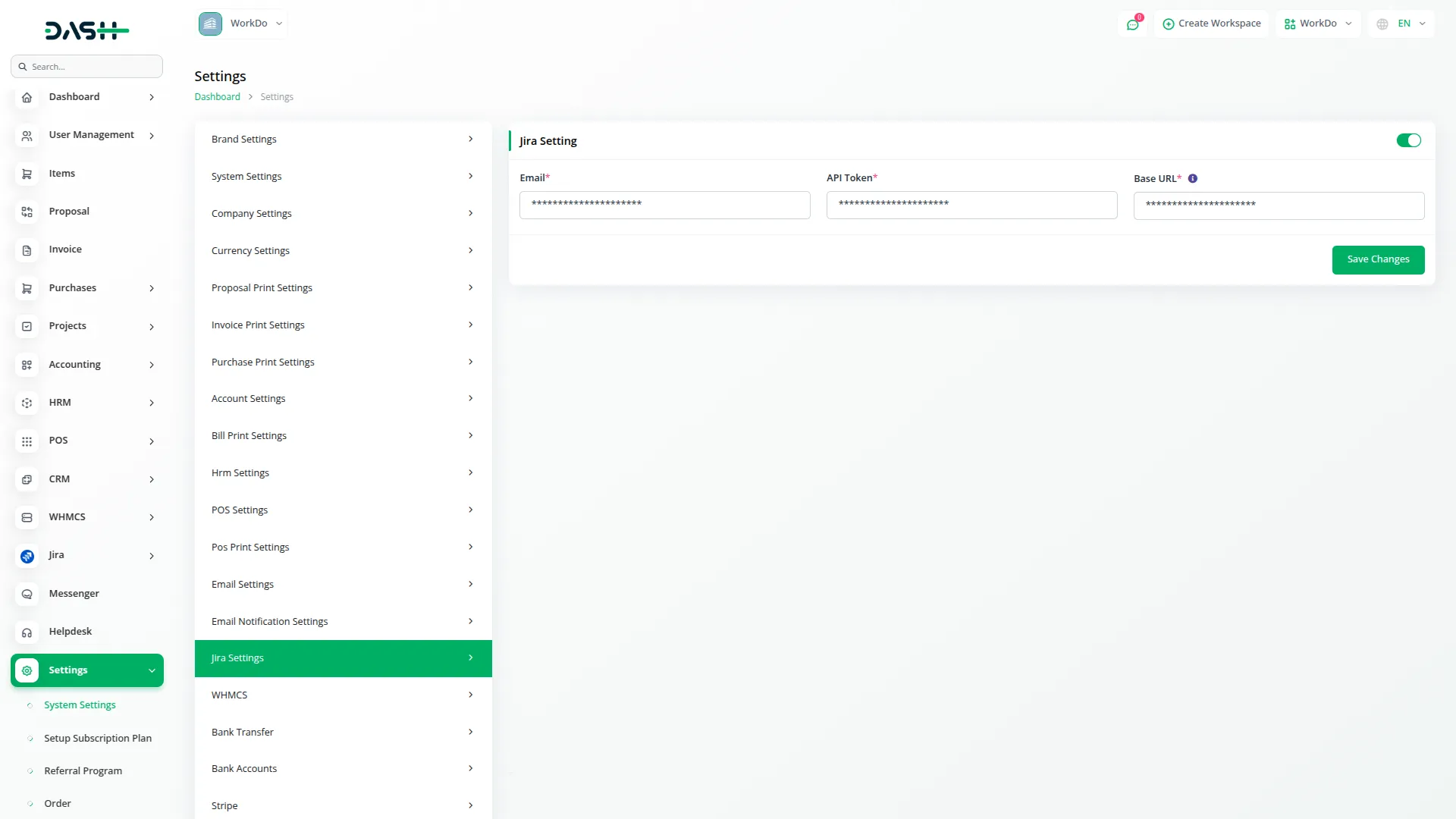Screen dimensions: 1456x819
Task: Select the Items icon in the sidebar
Action: 27,174
